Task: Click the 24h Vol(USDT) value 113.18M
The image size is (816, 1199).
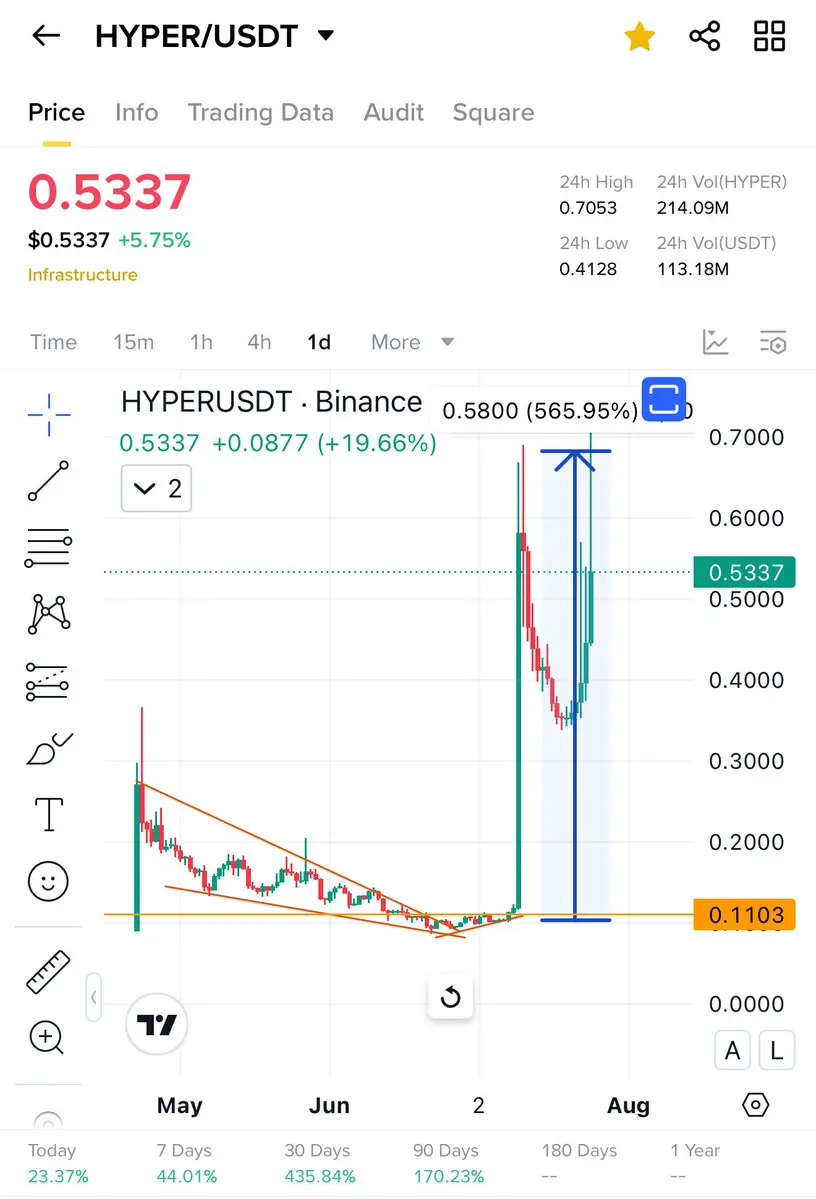Action: (x=693, y=269)
